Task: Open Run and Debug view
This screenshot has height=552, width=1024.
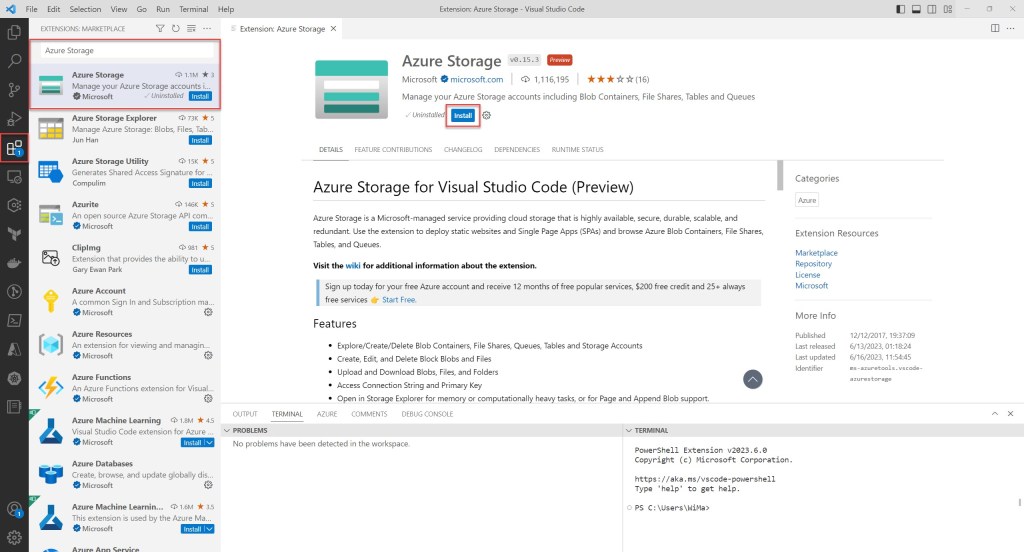Action: tap(14, 119)
